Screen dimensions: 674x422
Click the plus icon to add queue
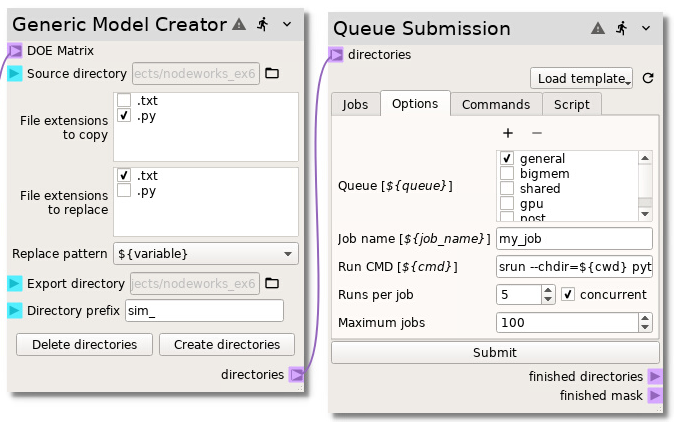[x=508, y=132]
